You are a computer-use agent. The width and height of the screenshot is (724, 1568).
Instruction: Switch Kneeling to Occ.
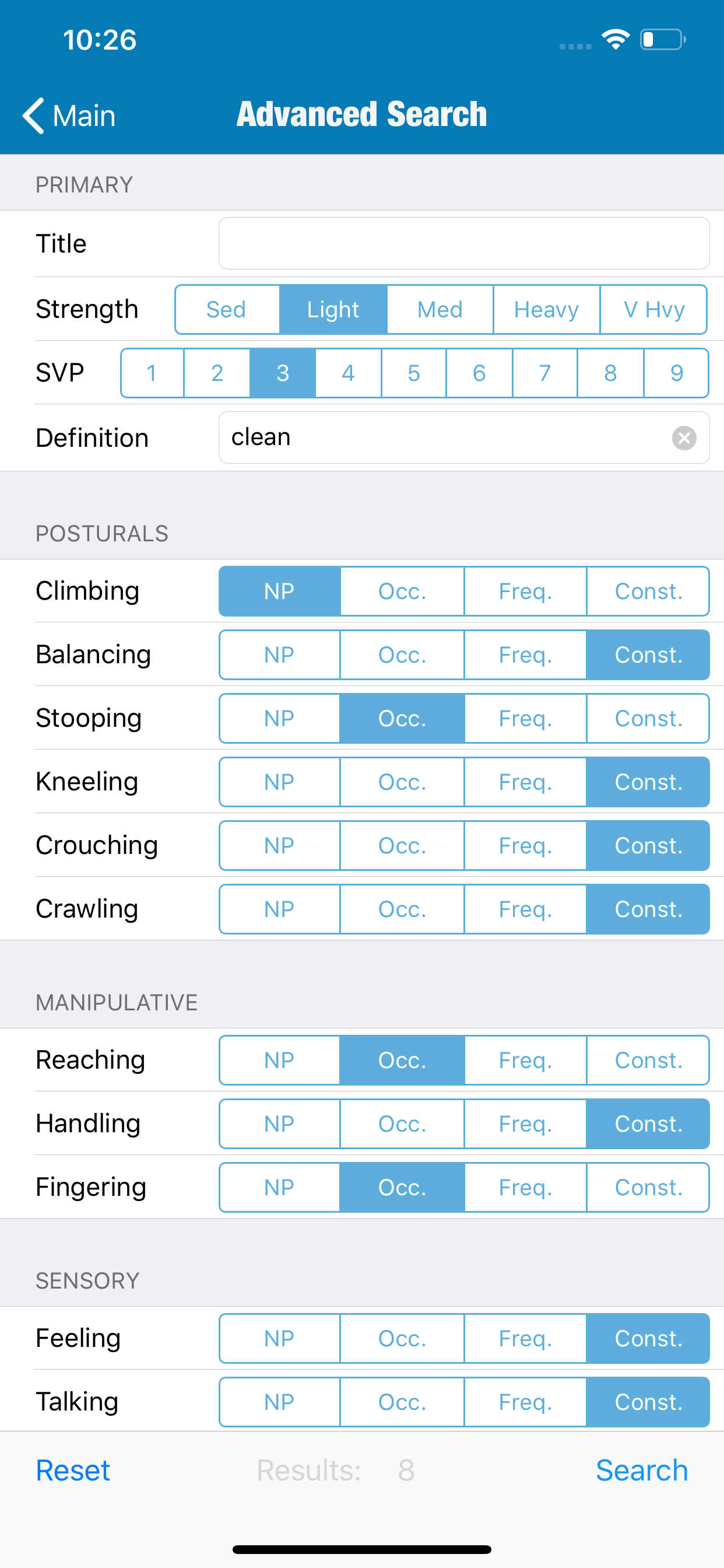click(402, 782)
